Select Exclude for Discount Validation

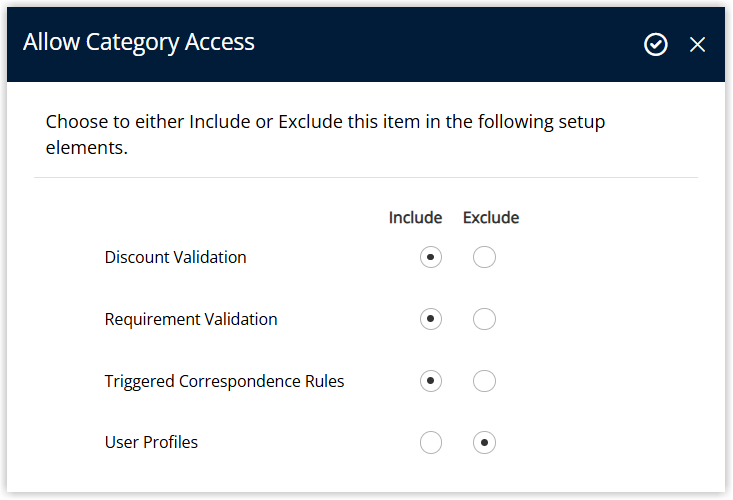484,257
